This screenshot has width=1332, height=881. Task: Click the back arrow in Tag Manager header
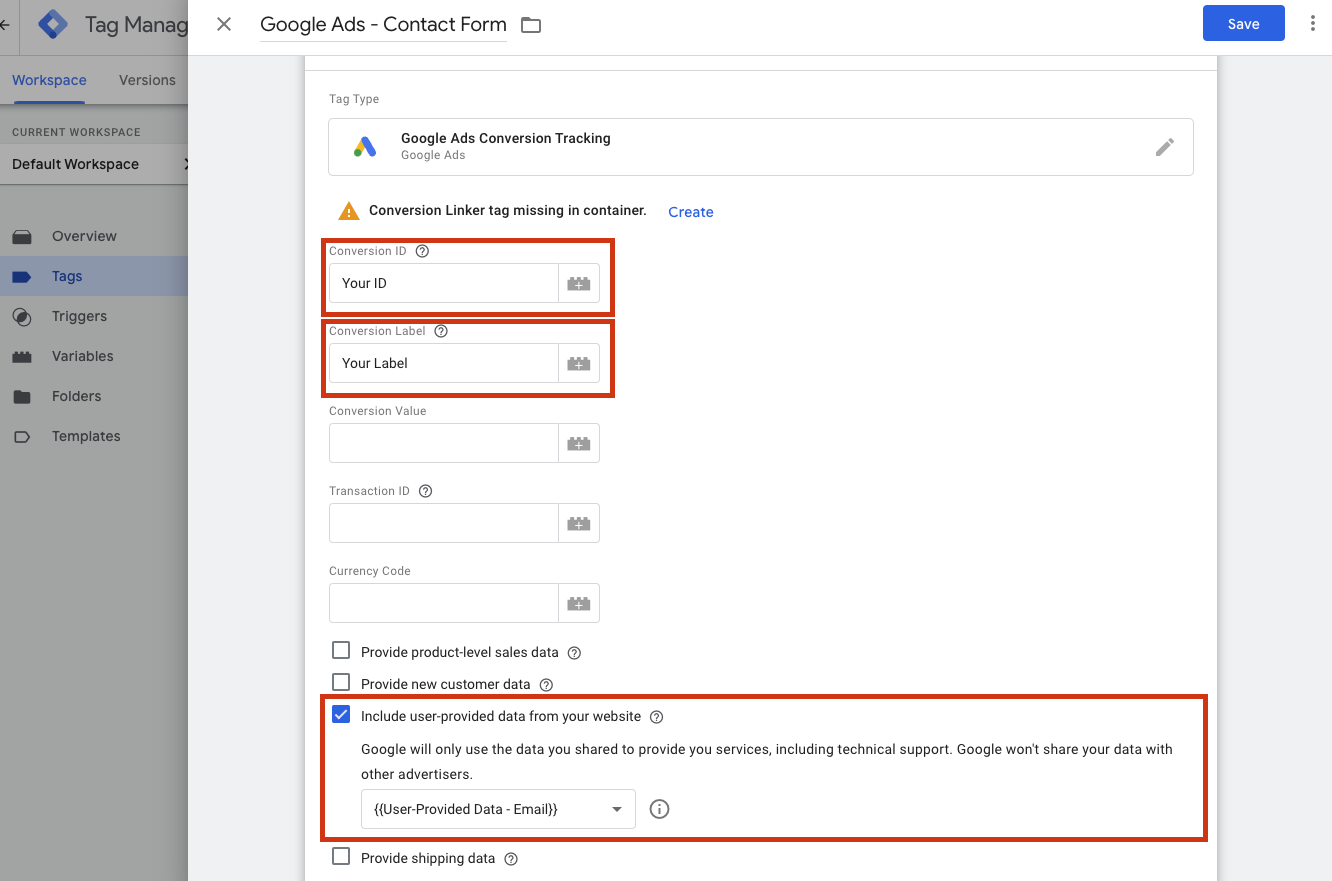pyautogui.click(x=5, y=25)
